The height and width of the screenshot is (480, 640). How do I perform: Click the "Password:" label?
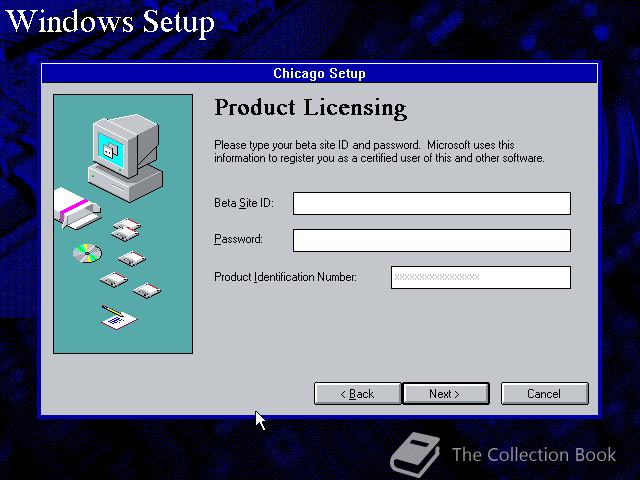coord(238,239)
